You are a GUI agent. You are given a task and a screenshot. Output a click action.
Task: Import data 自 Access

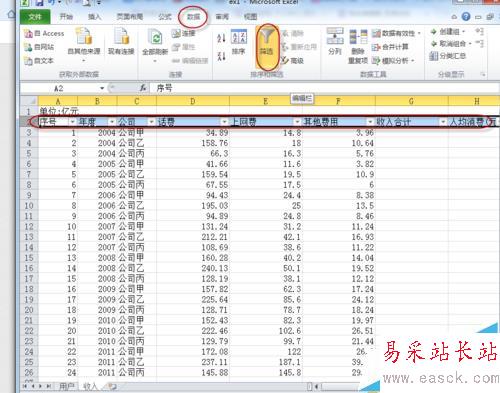(44, 33)
